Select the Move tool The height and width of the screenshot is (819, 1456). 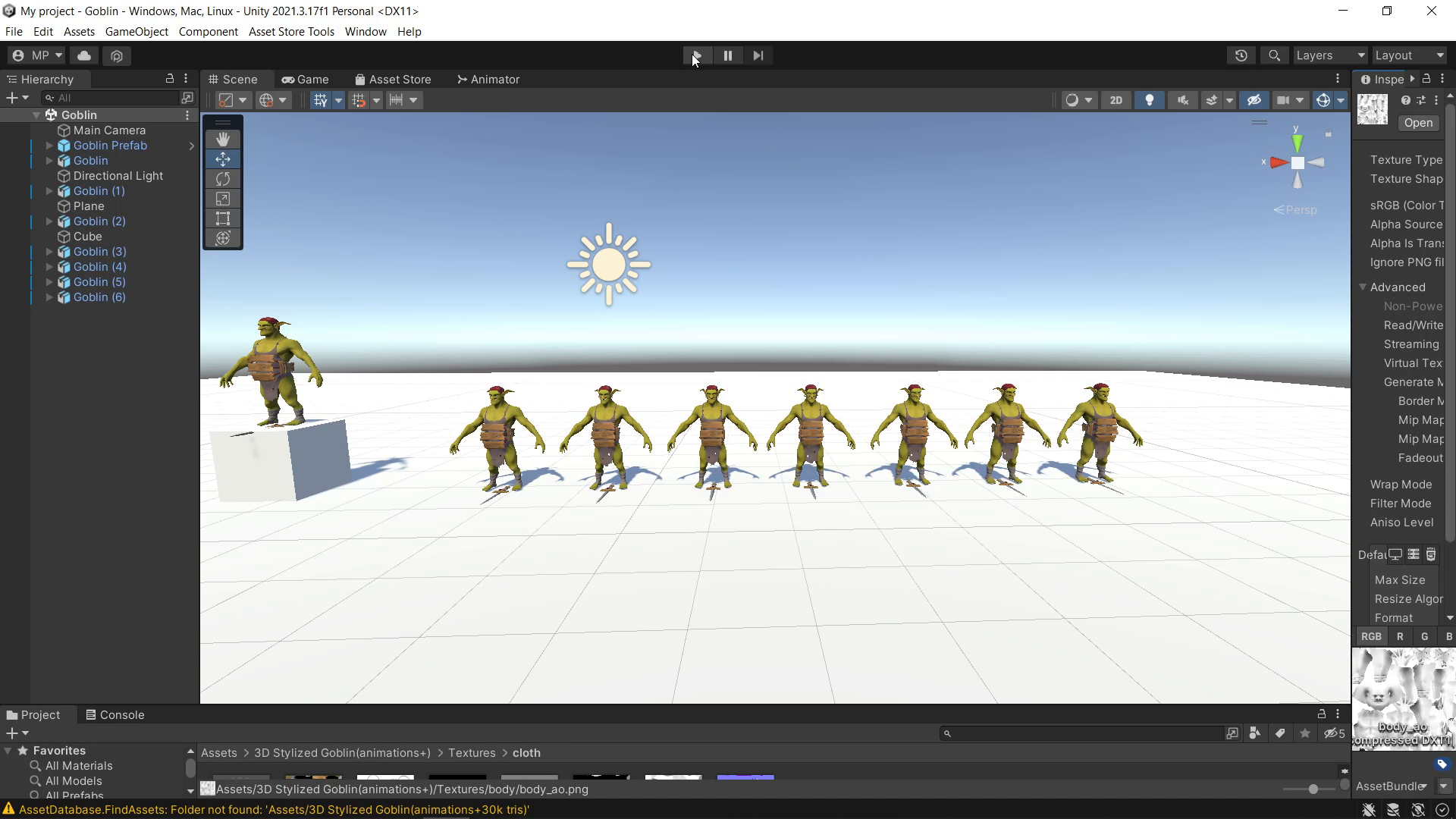222,159
